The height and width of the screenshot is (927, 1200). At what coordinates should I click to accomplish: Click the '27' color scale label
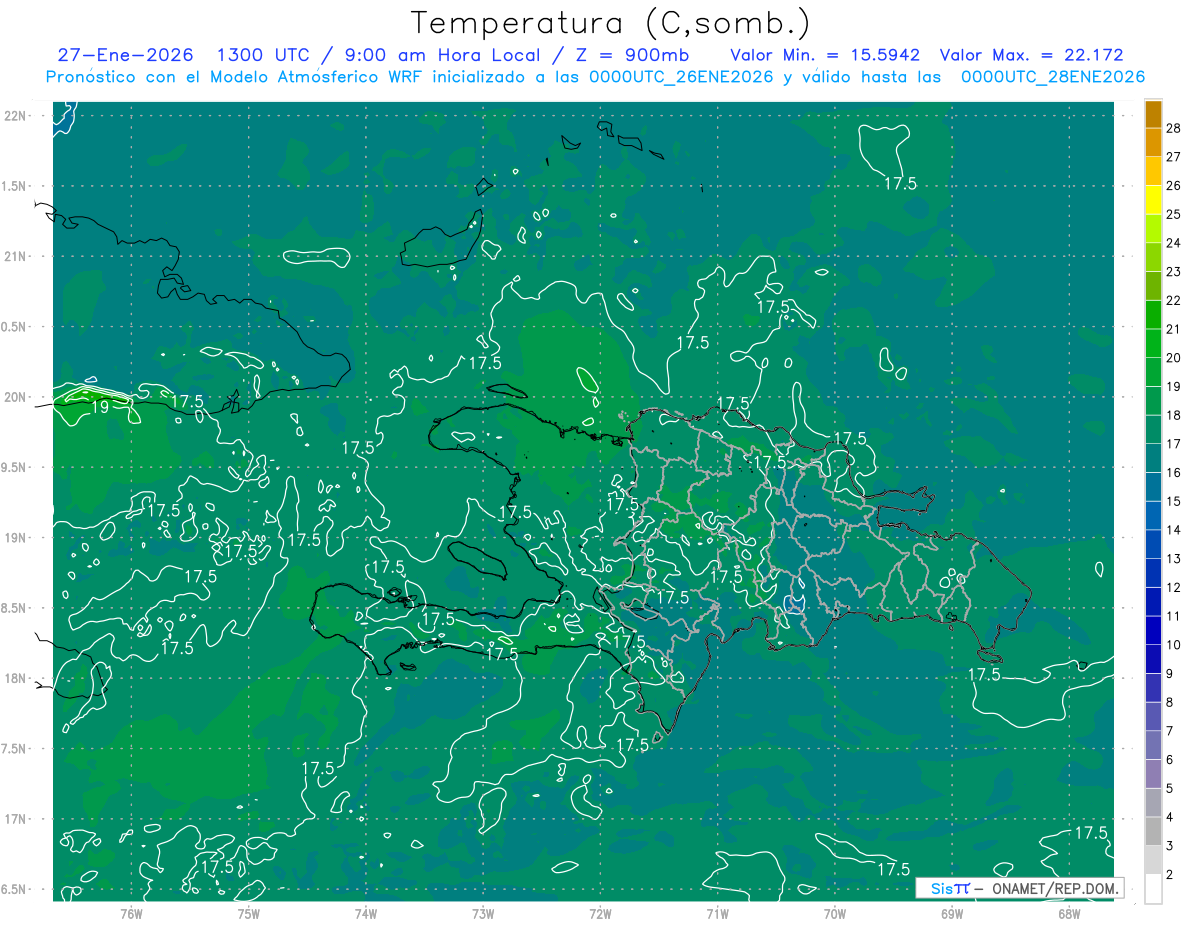[x=1174, y=157]
